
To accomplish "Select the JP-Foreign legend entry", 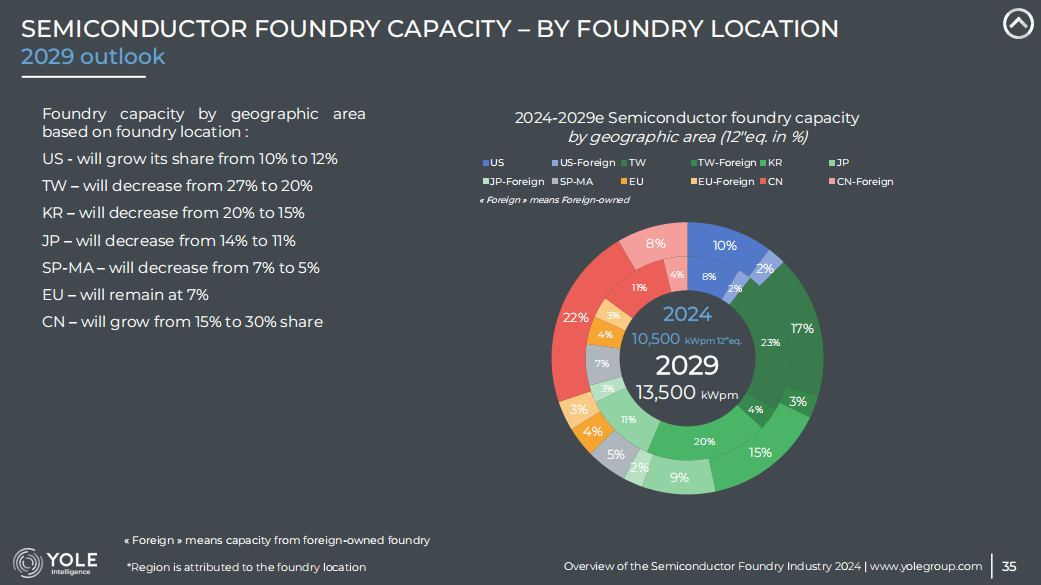I will point(513,181).
